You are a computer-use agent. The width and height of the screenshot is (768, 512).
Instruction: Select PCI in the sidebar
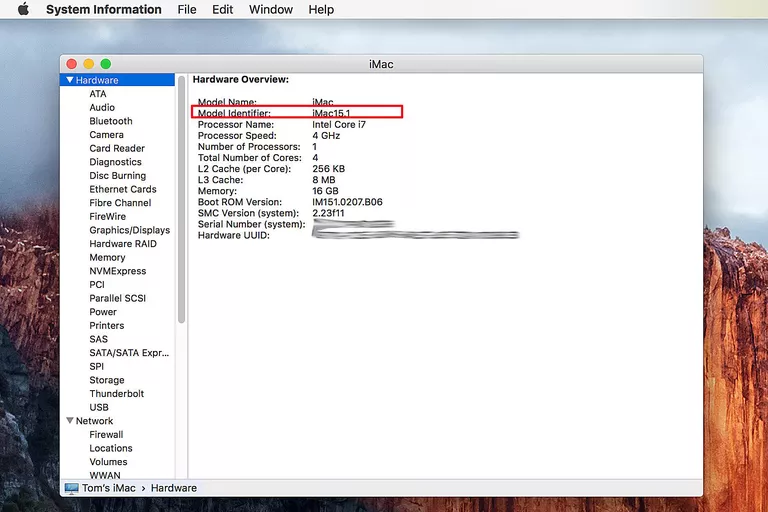click(x=97, y=285)
